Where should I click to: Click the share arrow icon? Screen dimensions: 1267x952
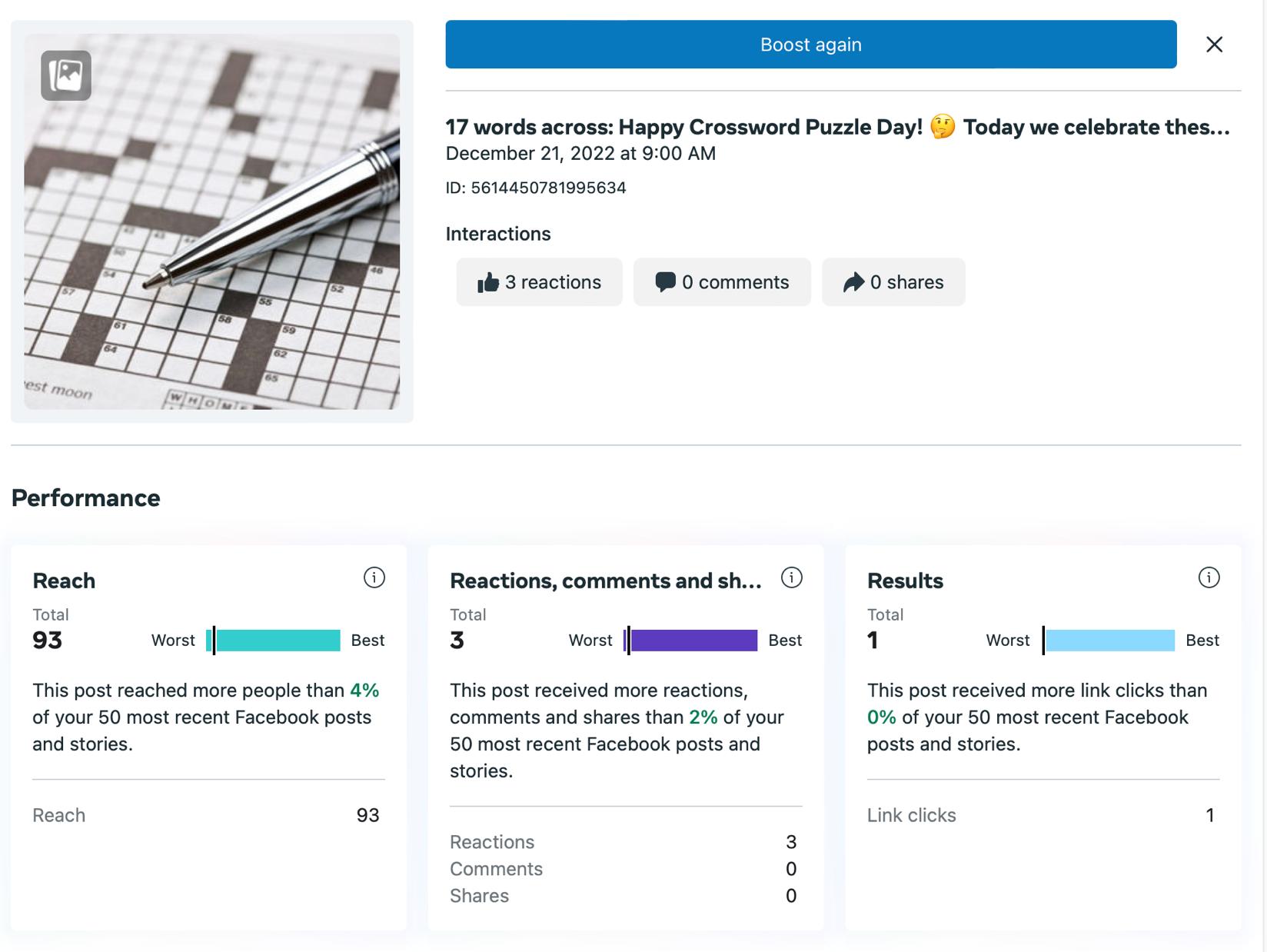point(853,283)
